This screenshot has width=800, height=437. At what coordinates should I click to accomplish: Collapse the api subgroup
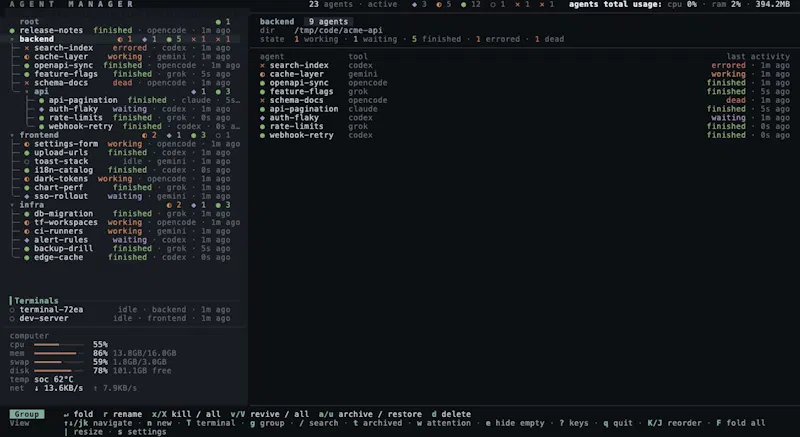(27, 91)
